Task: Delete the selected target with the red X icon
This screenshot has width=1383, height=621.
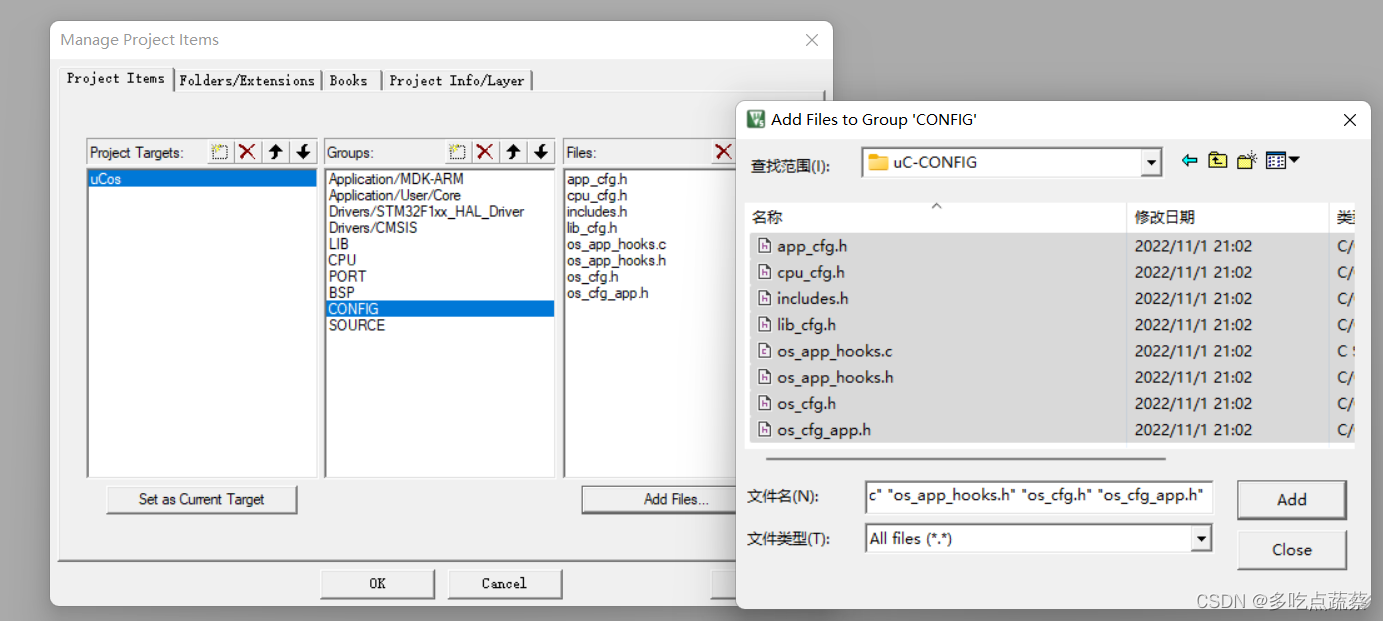Action: click(245, 151)
